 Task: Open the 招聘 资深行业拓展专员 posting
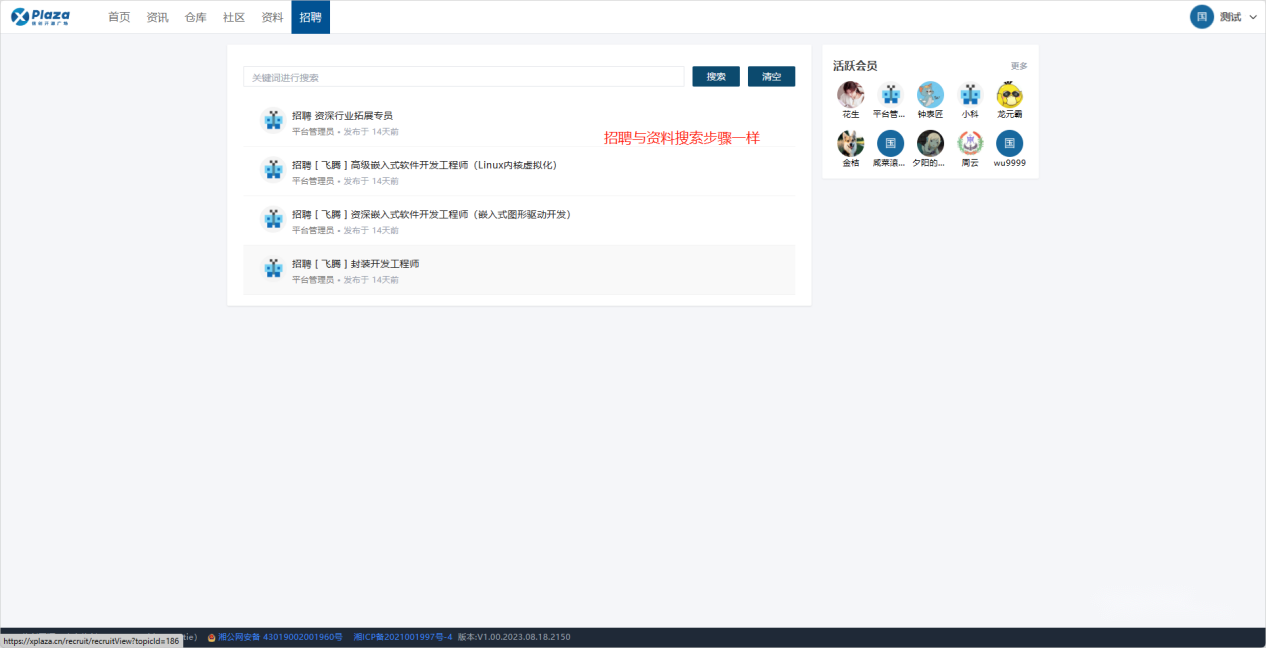tap(342, 116)
